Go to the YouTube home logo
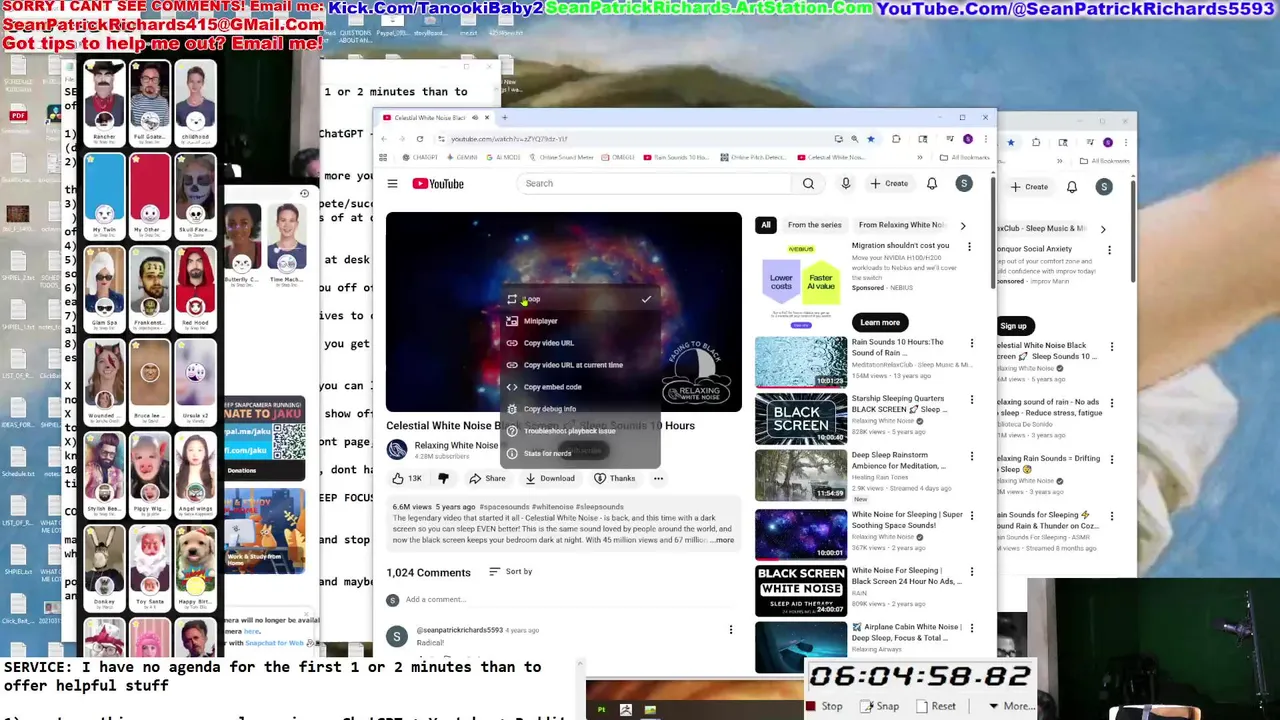 (438, 184)
